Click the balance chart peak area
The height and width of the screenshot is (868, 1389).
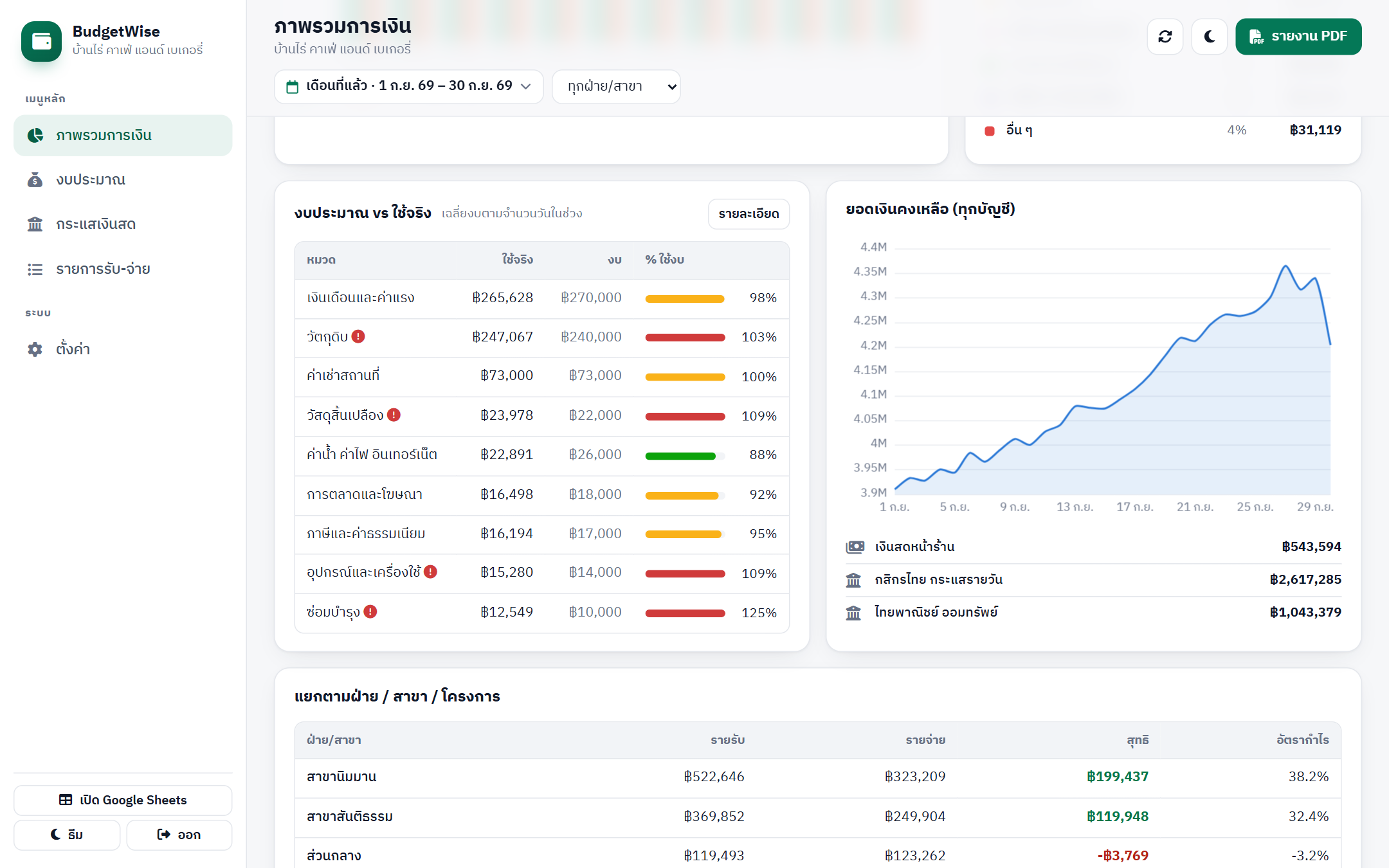(1285, 266)
